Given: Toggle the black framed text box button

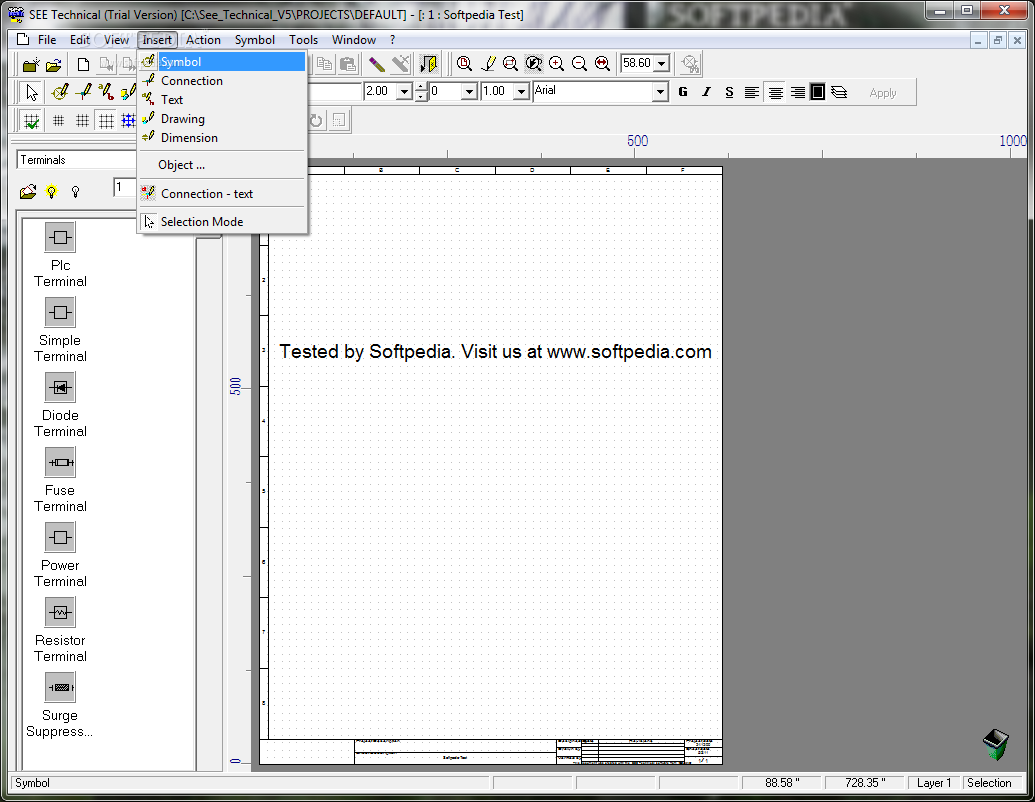Looking at the screenshot, I should tap(817, 92).
